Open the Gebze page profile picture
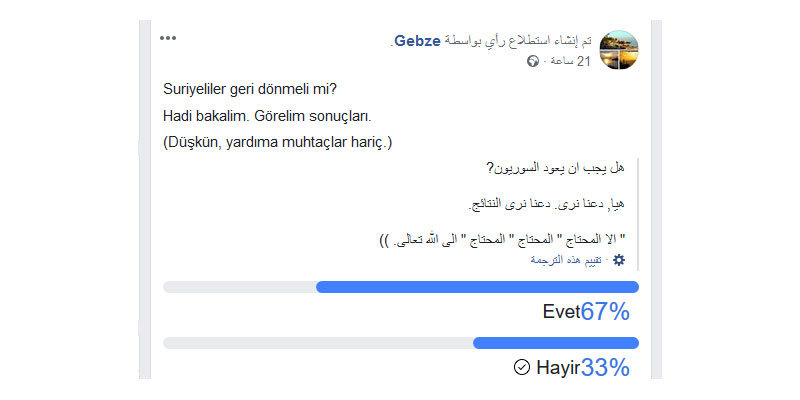 [x=619, y=50]
